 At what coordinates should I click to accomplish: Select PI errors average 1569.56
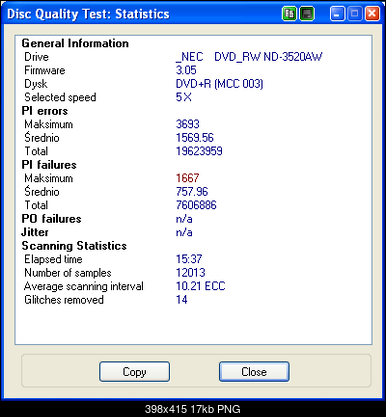coord(195,138)
